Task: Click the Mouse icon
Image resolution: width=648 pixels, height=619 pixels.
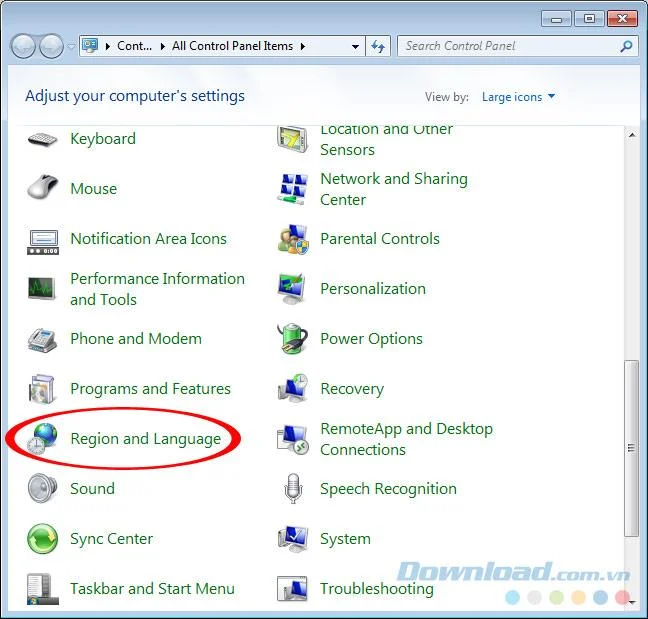Action: point(43,187)
